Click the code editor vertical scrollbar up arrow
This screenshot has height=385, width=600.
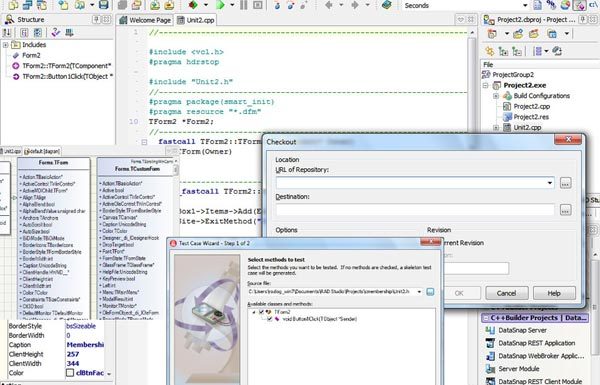pos(472,33)
